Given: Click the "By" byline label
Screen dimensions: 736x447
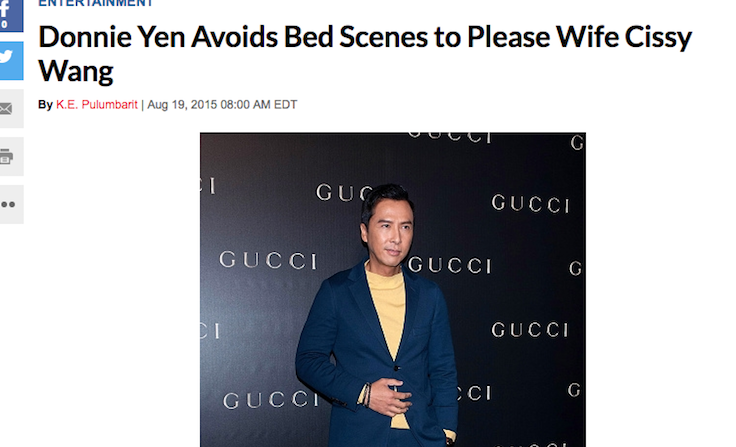Looking at the screenshot, I should tap(45, 104).
